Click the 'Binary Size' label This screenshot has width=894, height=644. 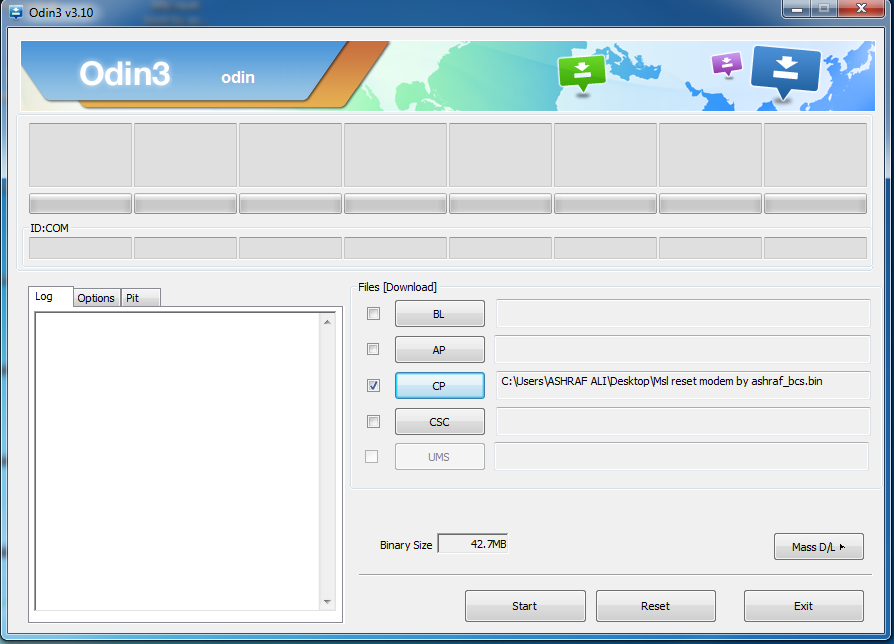[x=406, y=545]
